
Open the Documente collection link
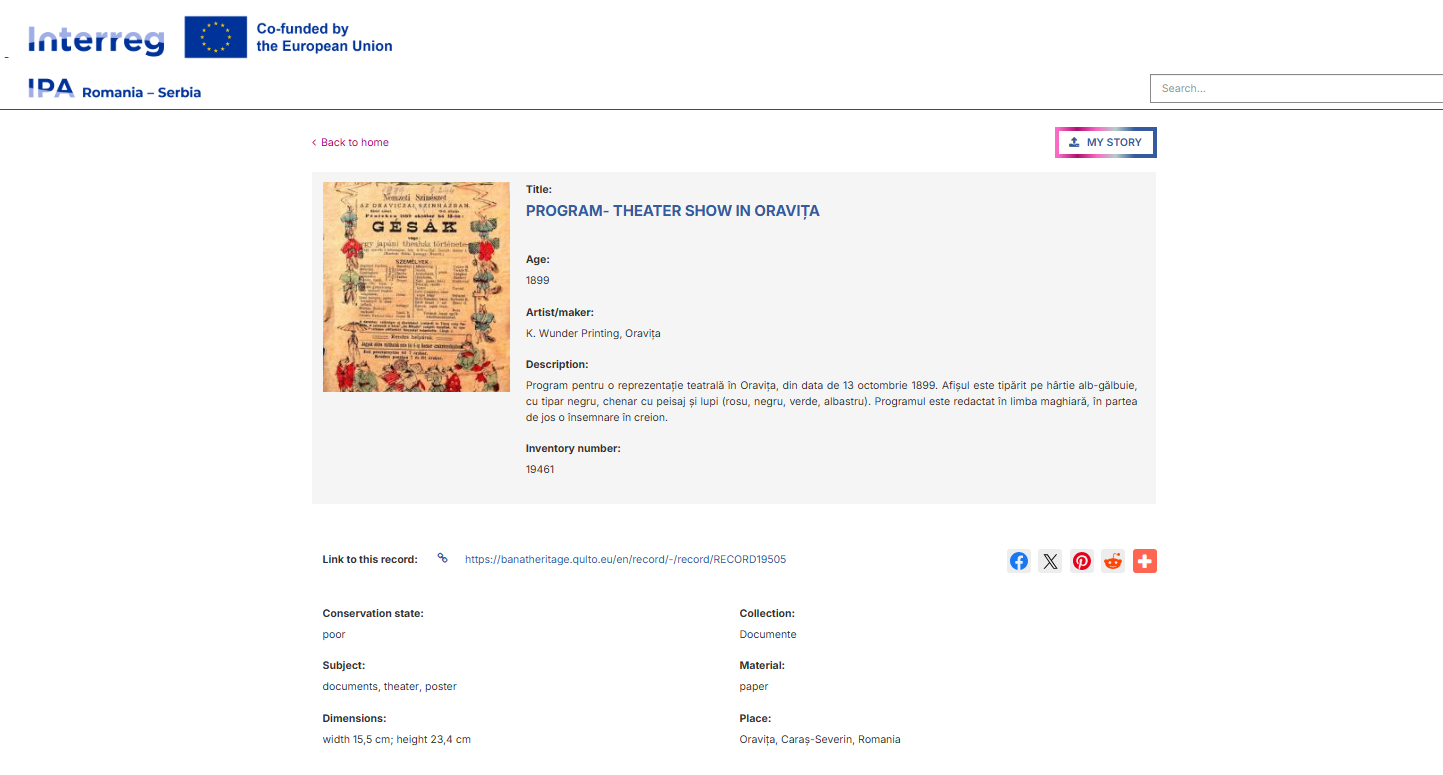click(x=768, y=634)
